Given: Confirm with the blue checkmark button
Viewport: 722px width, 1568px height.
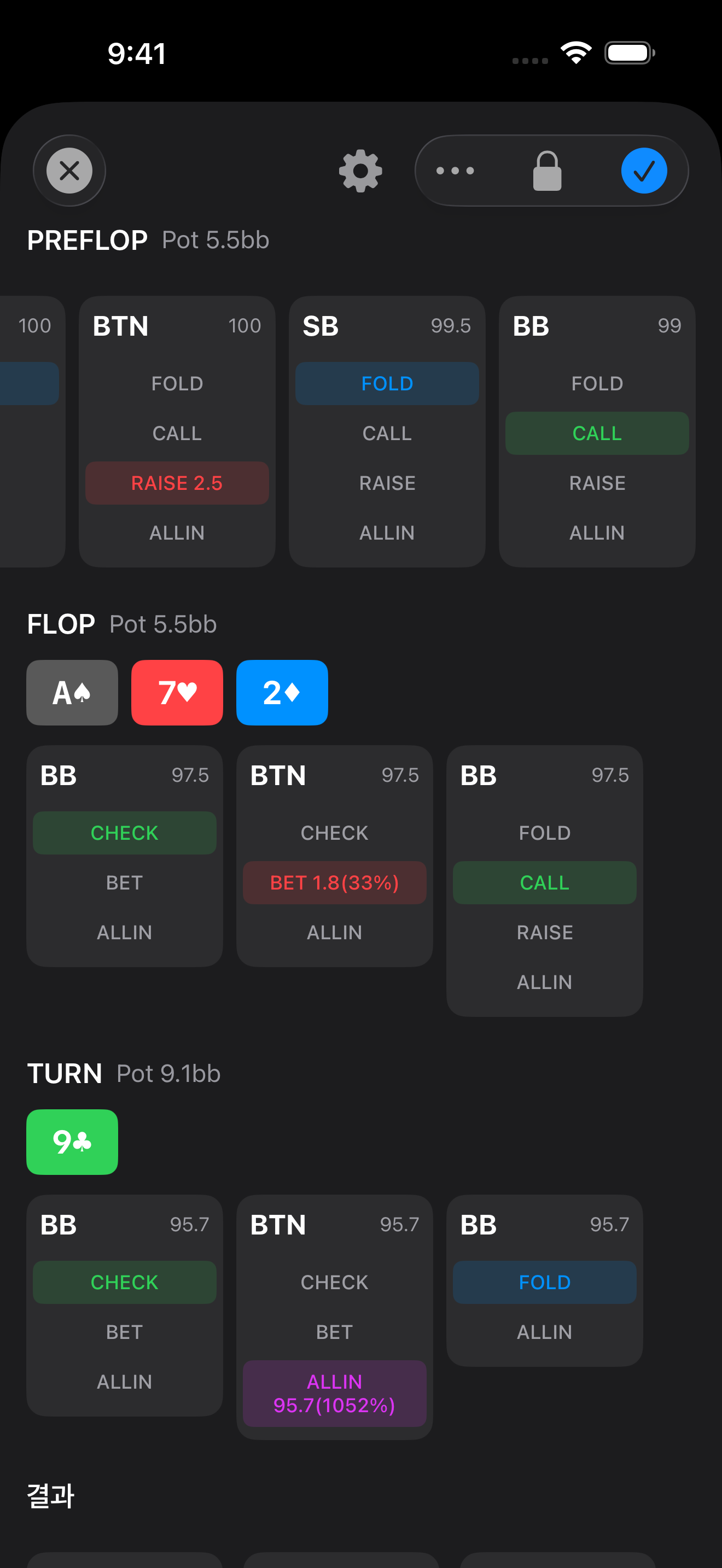Looking at the screenshot, I should pos(644,171).
